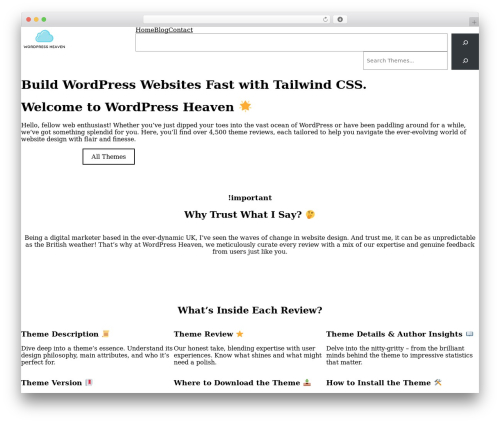Click heading "What's Inside Each Review?"

(x=250, y=310)
